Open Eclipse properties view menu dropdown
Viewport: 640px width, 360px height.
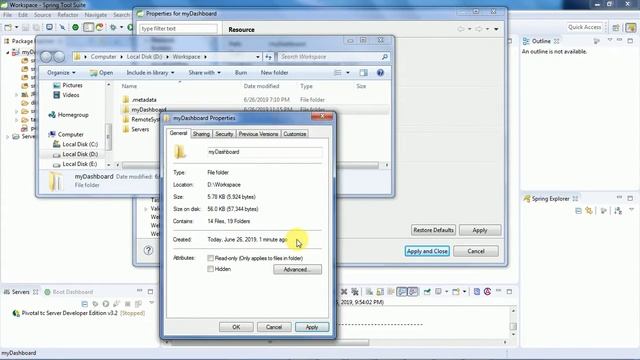496,29
